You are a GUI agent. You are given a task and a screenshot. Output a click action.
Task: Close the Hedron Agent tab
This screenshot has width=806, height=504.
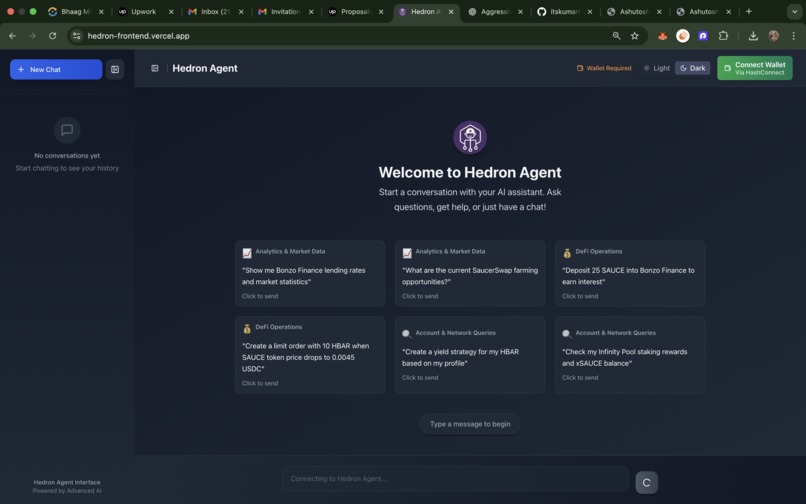[x=451, y=11]
